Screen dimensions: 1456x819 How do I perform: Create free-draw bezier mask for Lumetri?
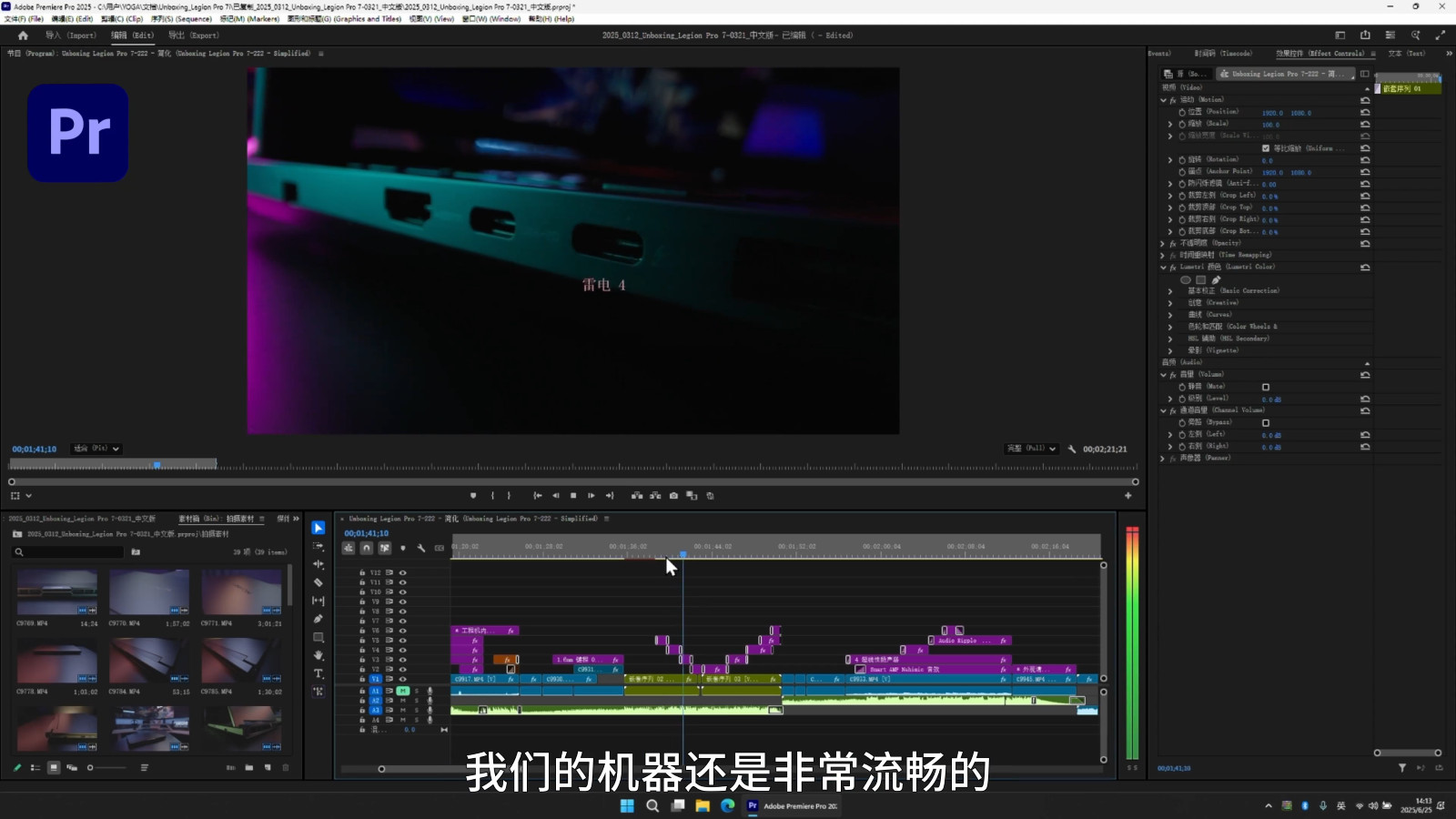[1216, 279]
